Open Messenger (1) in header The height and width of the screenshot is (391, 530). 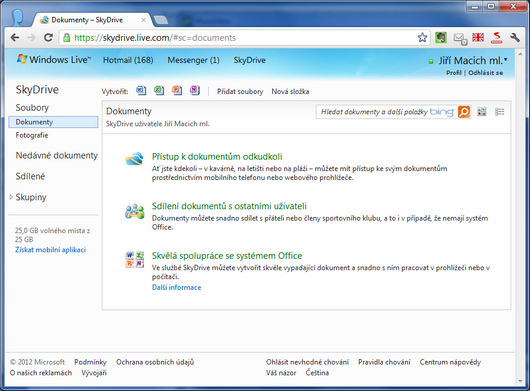[x=193, y=60]
